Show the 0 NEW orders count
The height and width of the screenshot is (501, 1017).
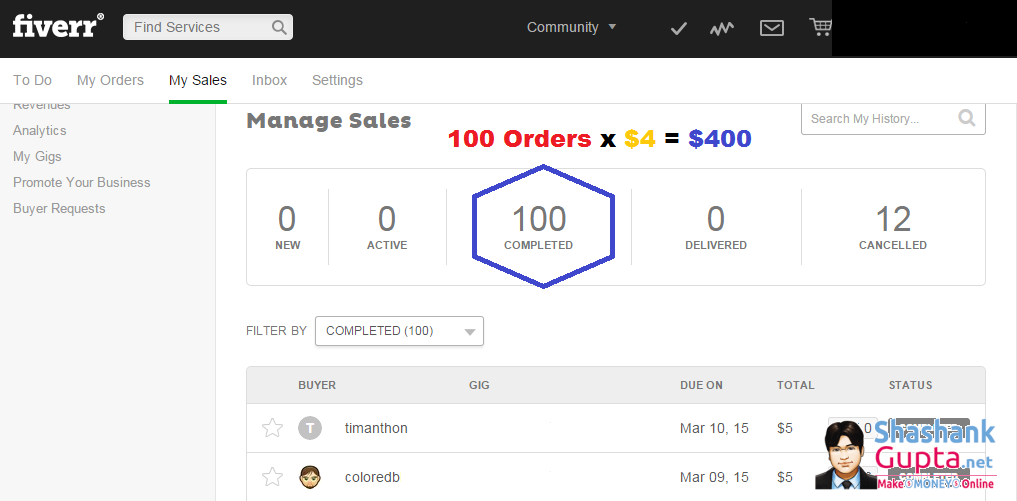click(287, 227)
